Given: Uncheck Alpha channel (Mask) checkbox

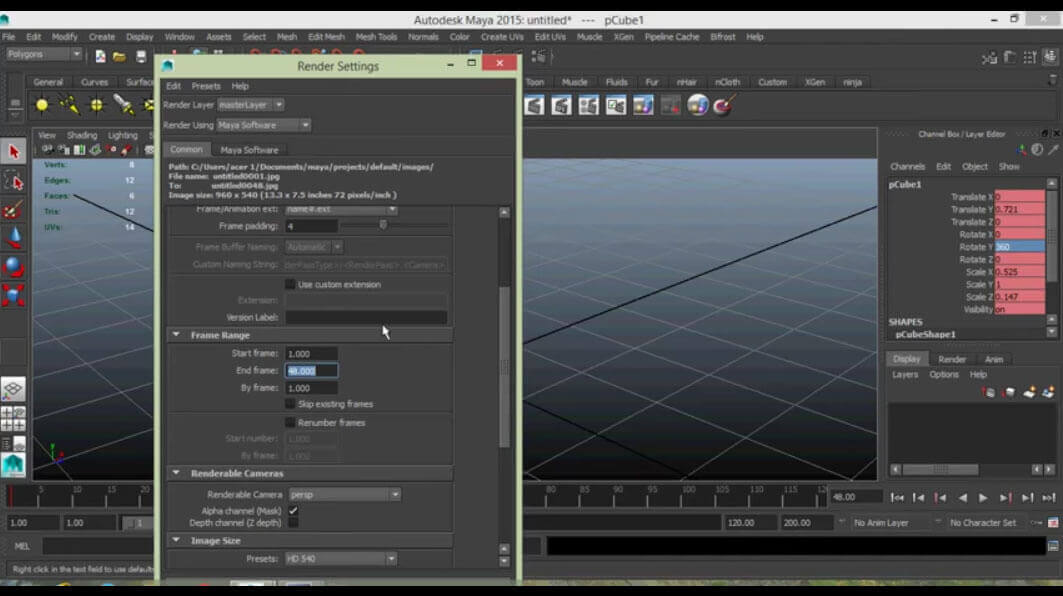Looking at the screenshot, I should [294, 511].
